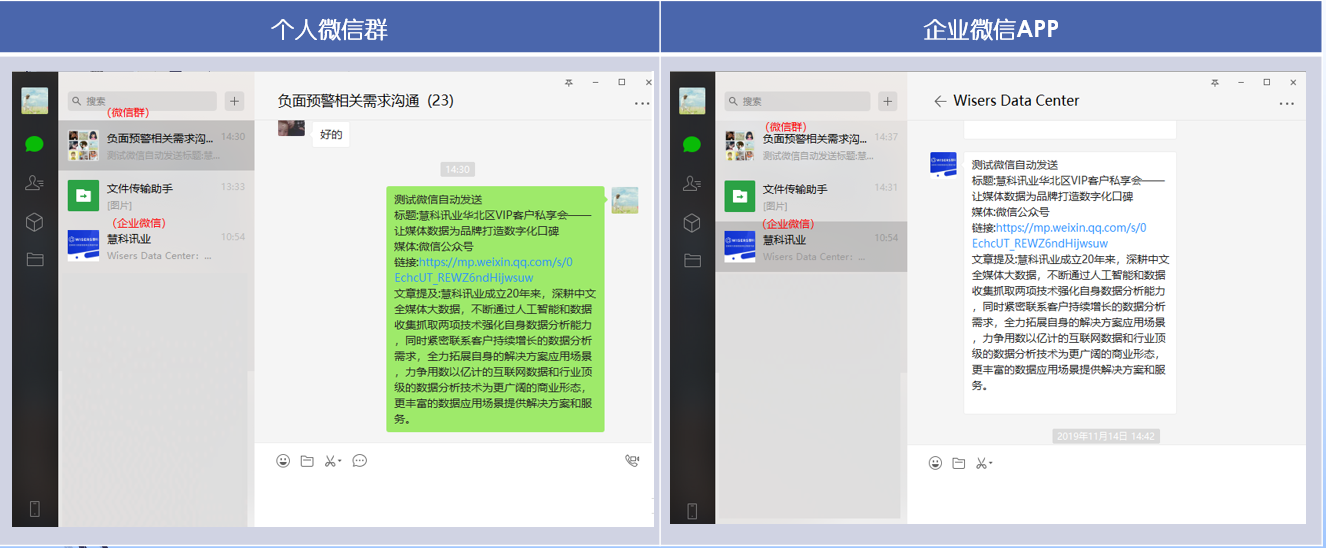
Task: Click Wisers Data Center chat title
Action: tap(1016, 101)
